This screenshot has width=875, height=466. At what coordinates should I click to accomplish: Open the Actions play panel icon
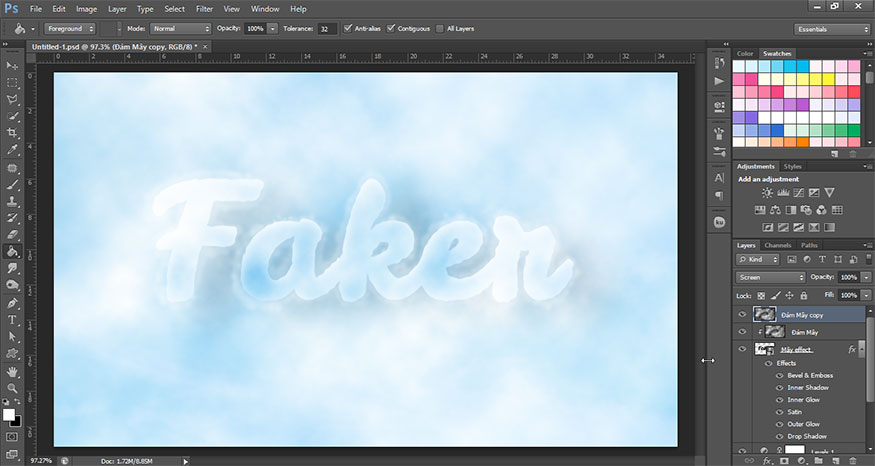point(719,81)
